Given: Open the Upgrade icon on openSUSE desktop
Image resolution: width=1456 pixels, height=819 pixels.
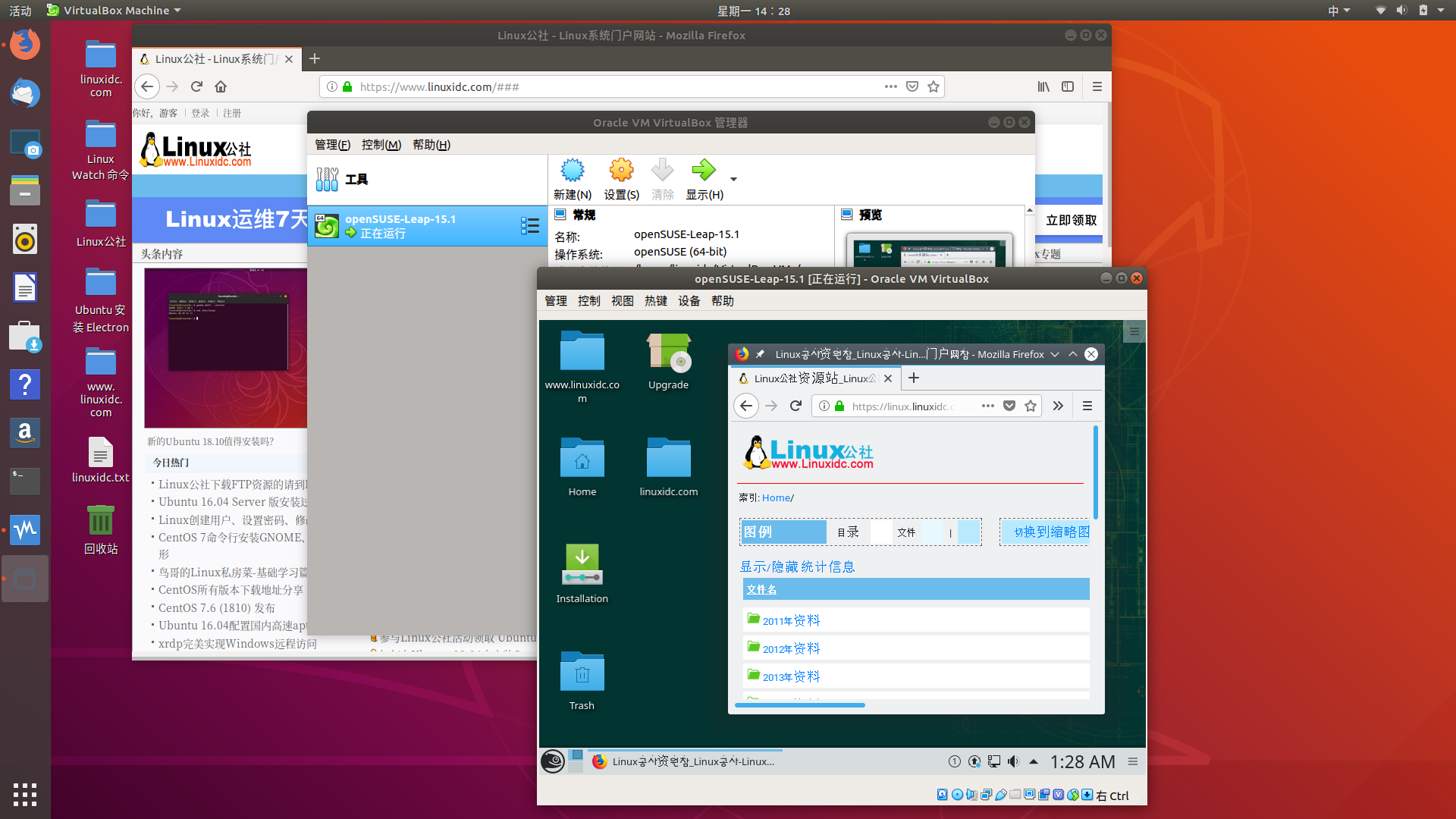Looking at the screenshot, I should [668, 362].
